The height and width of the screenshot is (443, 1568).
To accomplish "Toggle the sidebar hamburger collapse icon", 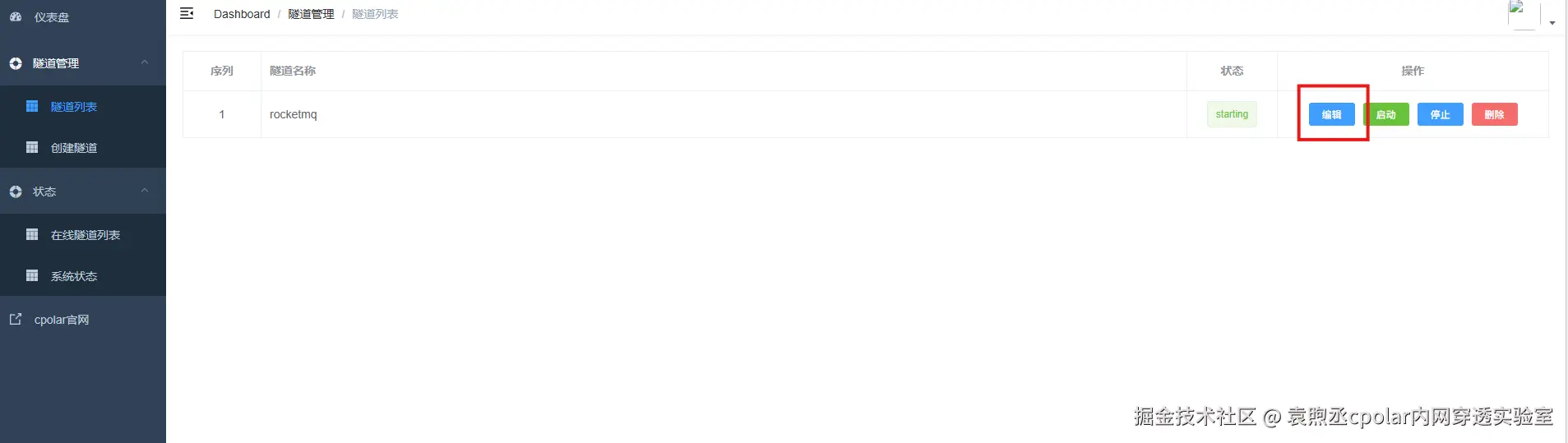I will pyautogui.click(x=187, y=13).
